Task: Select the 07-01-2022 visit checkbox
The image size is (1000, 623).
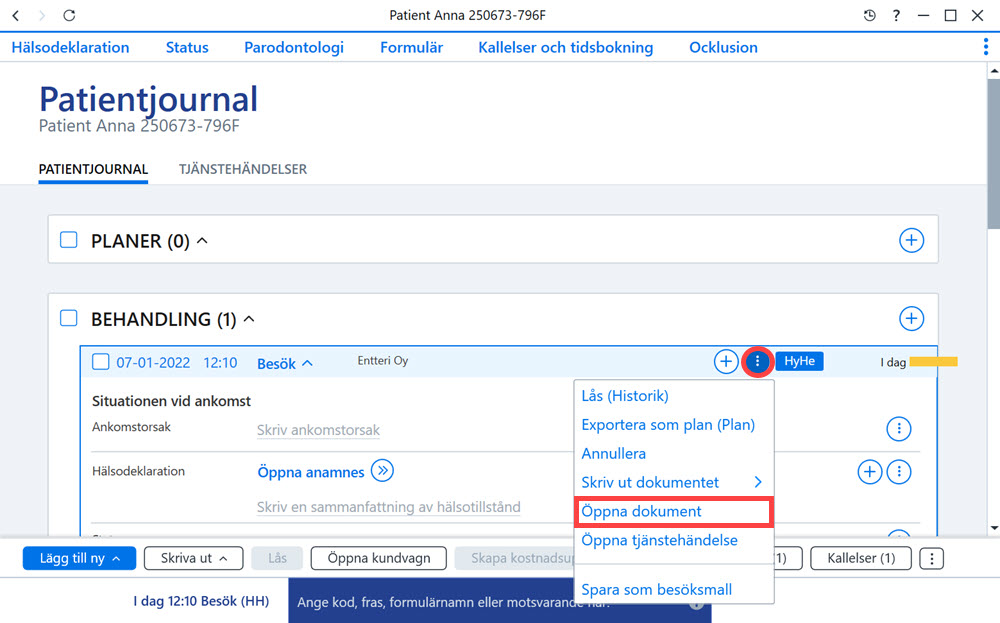Action: [101, 362]
